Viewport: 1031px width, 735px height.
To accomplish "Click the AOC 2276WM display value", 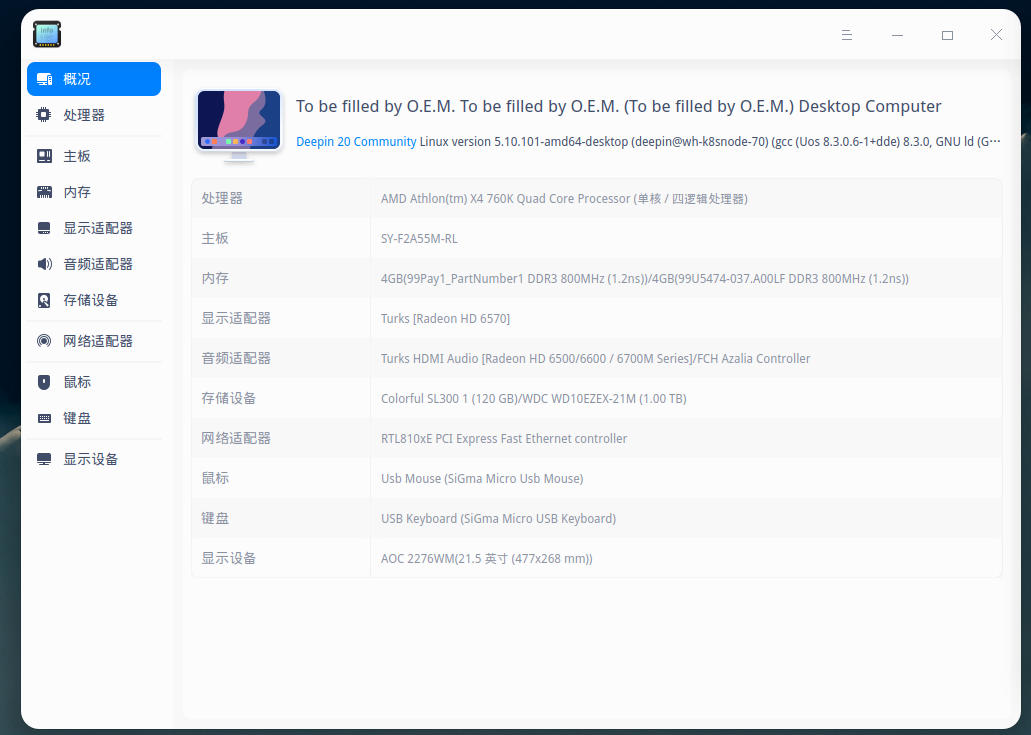I will [487, 559].
